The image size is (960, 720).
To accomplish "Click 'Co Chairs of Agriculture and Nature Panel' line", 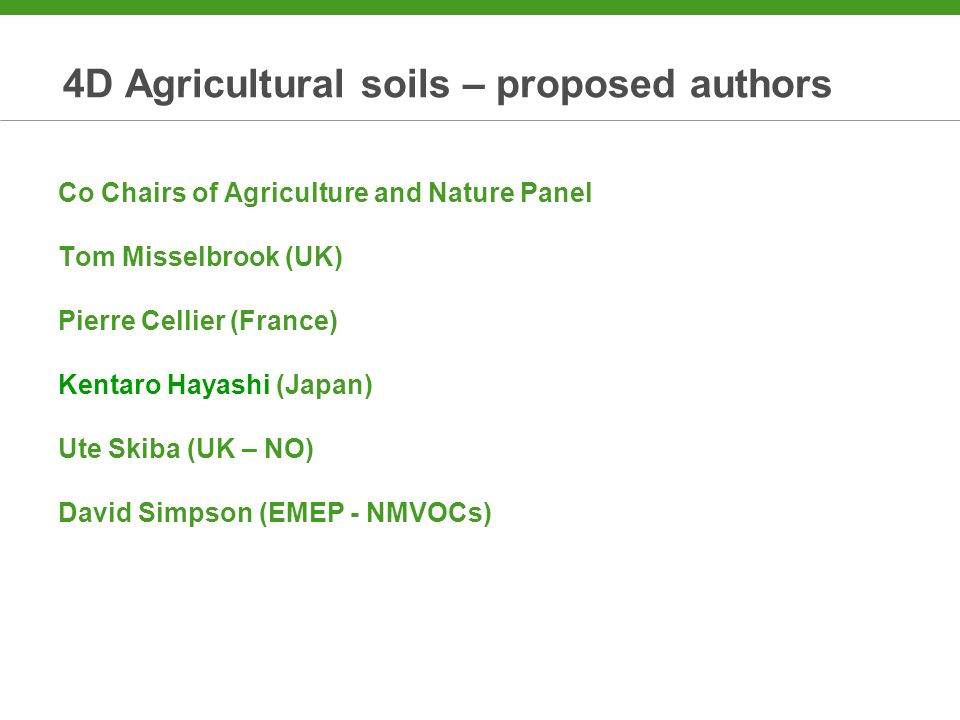I will (325, 192).
